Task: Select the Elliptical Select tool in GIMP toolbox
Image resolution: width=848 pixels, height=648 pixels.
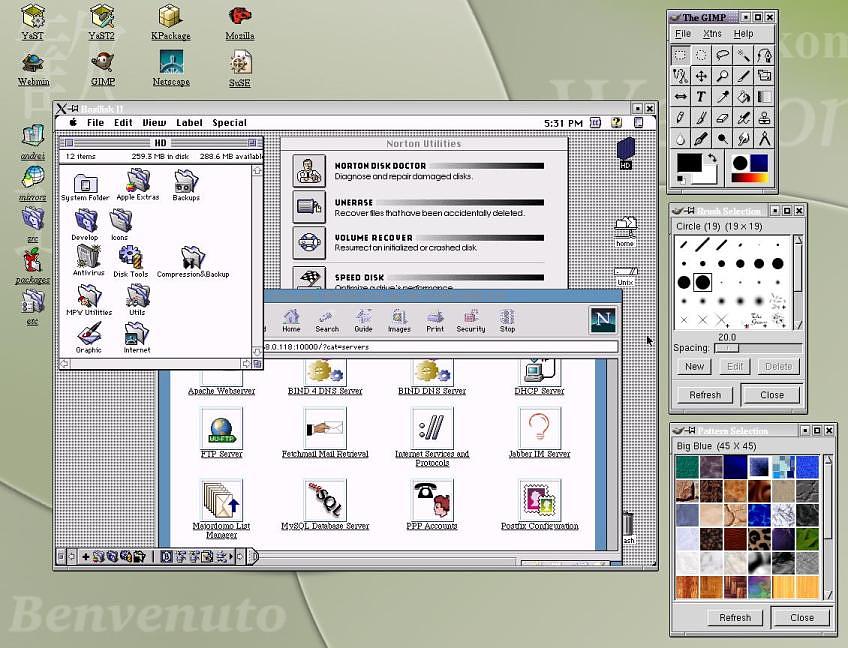Action: coord(701,55)
